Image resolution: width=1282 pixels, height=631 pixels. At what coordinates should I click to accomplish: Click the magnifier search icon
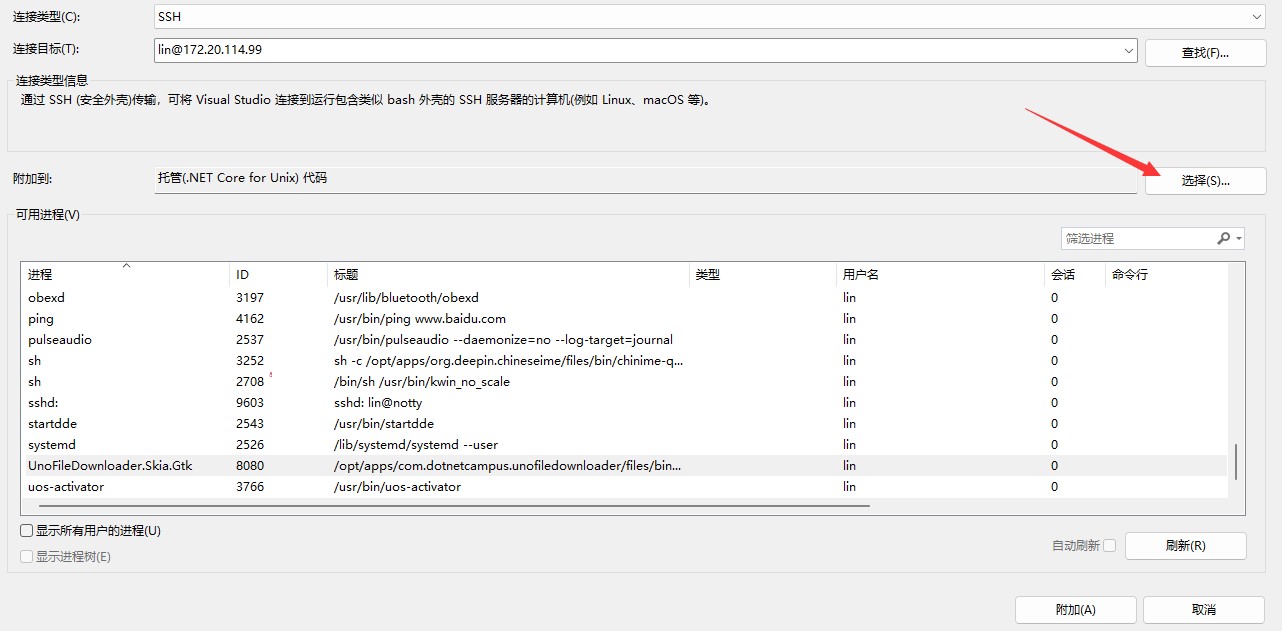1223,238
